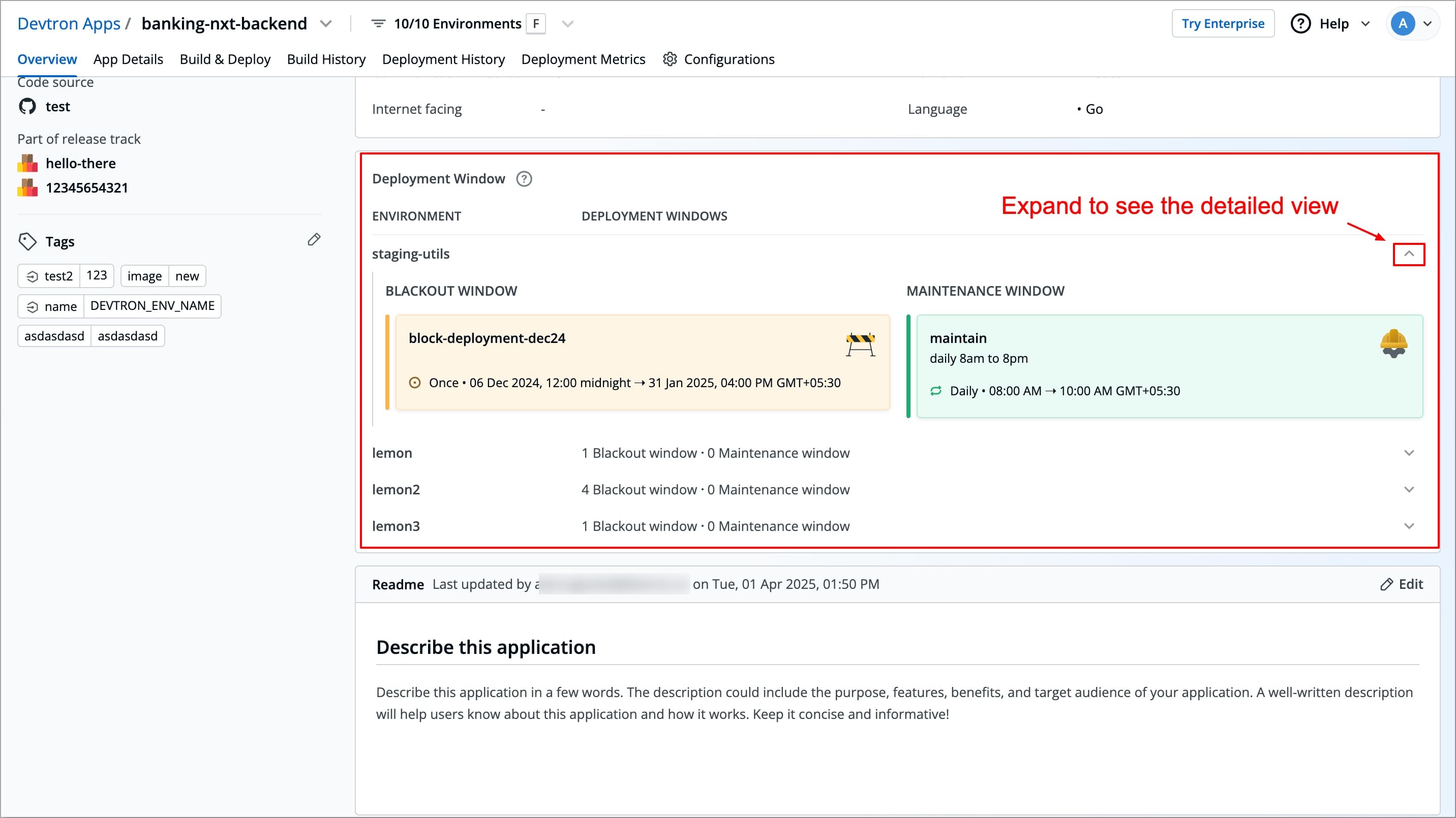
Task: Click the Readme Edit pencil icon
Action: click(x=1386, y=585)
